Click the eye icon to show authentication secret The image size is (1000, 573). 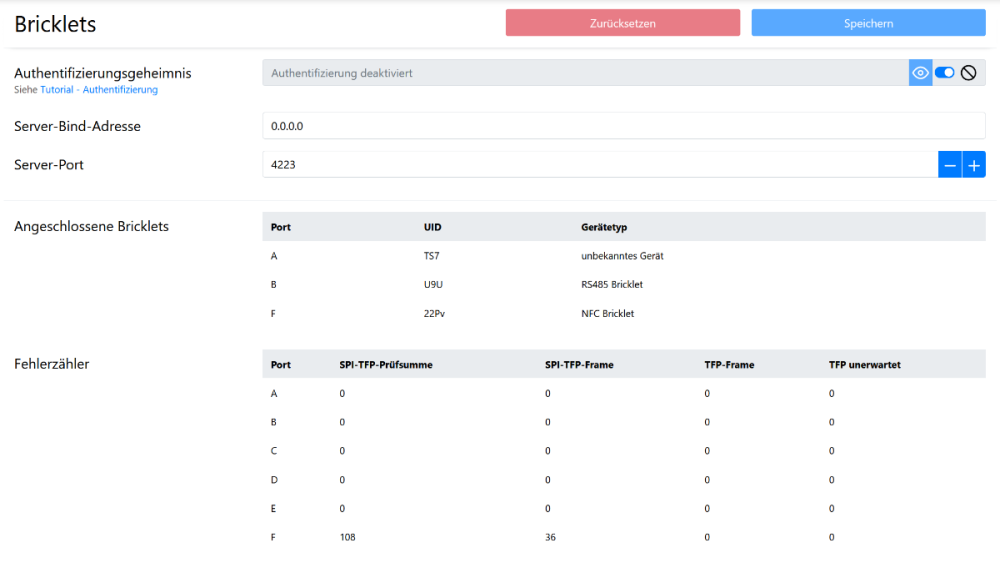pyautogui.click(x=920, y=73)
